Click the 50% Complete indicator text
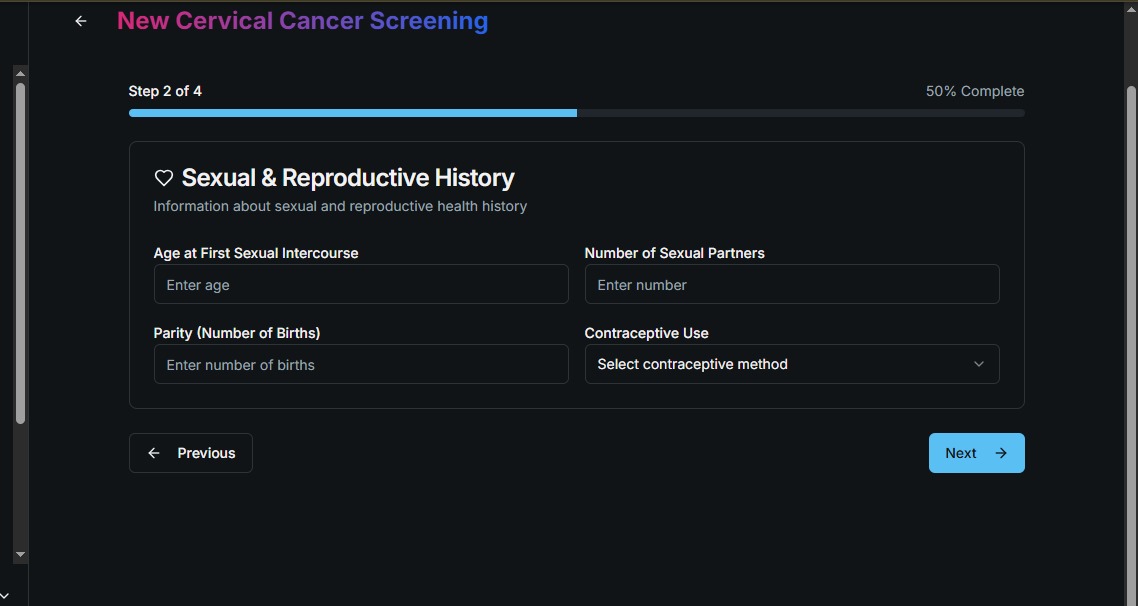The image size is (1138, 606). click(x=974, y=91)
